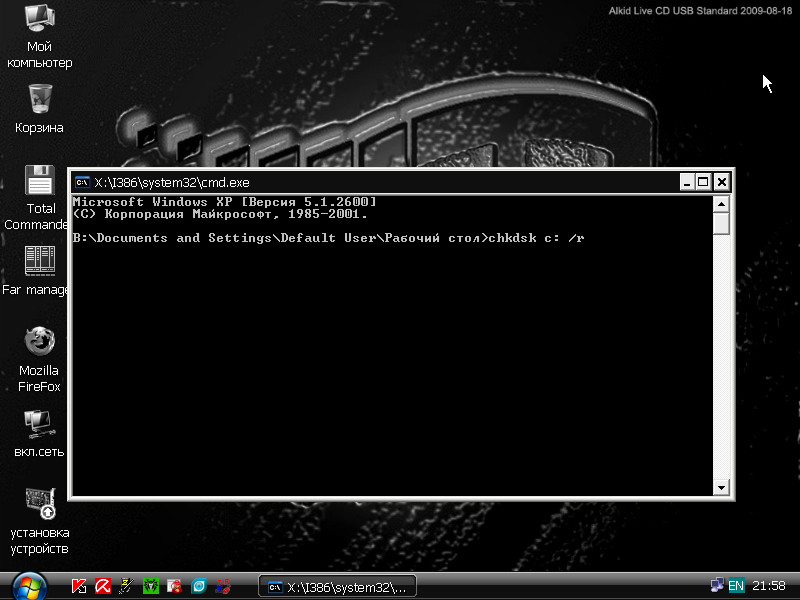Click the network computers tray icon
Image resolution: width=800 pixels, height=600 pixels.
point(717,585)
